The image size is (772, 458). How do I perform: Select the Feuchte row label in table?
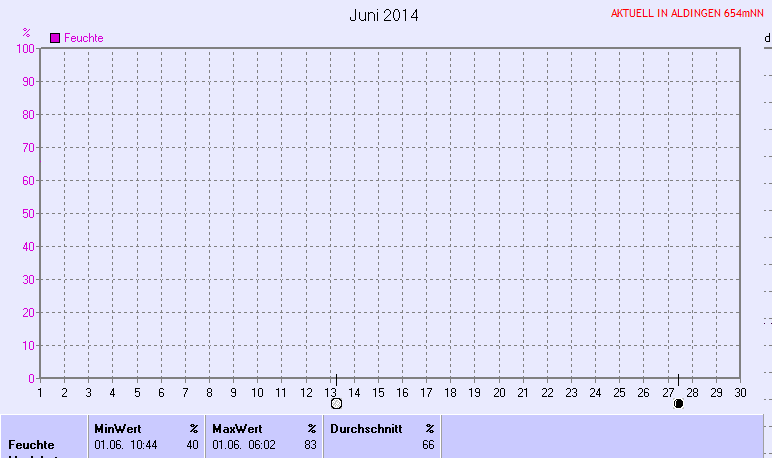click(31, 444)
